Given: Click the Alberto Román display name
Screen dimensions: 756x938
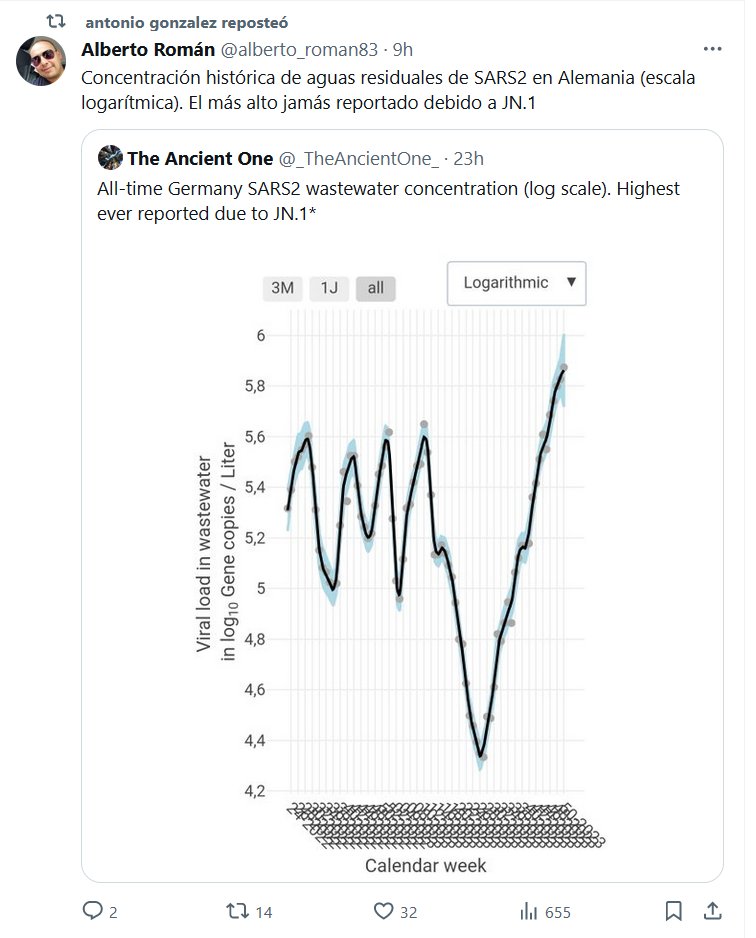Looking at the screenshot, I should [147, 49].
